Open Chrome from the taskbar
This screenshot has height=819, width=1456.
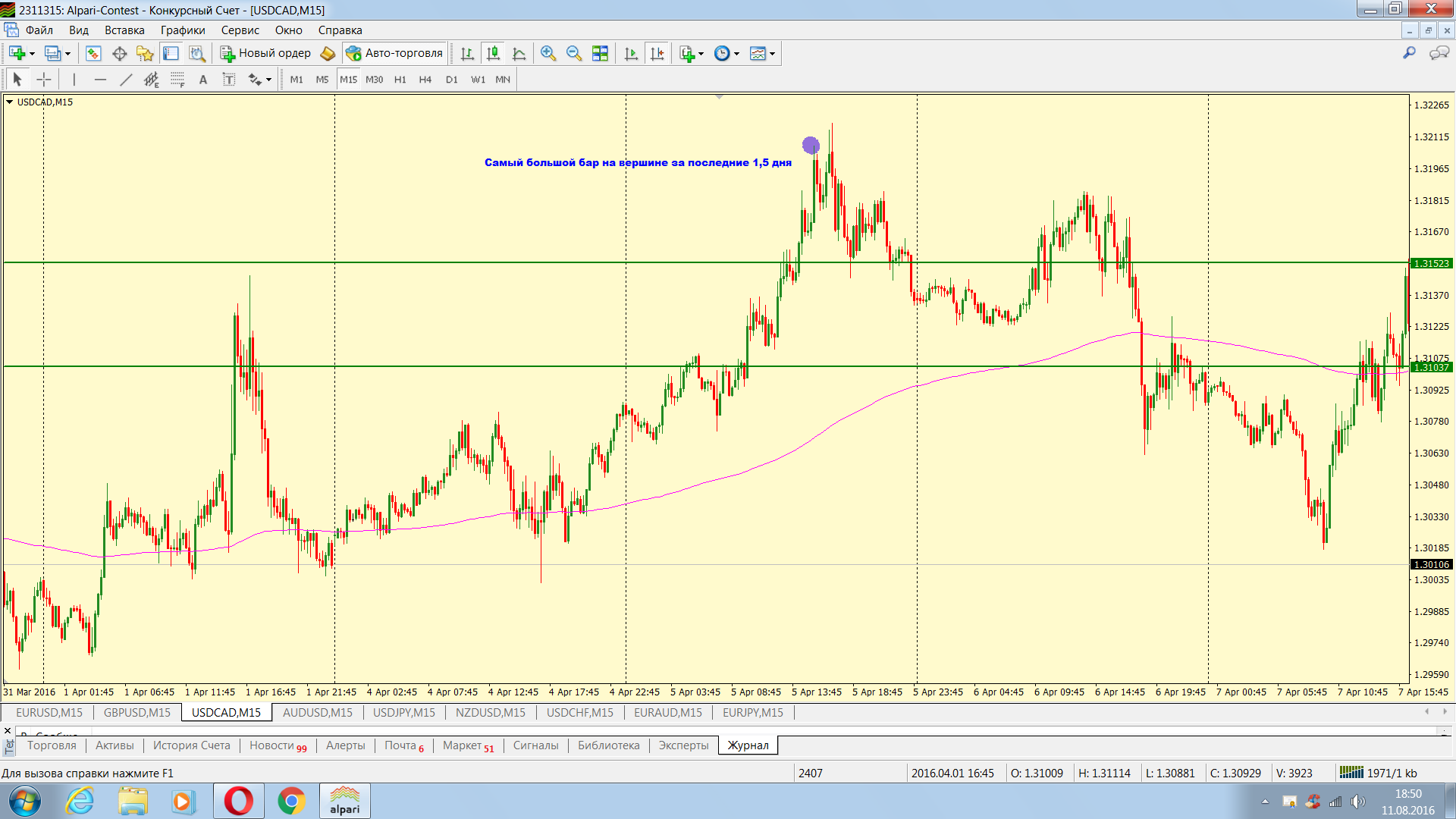coord(291,801)
